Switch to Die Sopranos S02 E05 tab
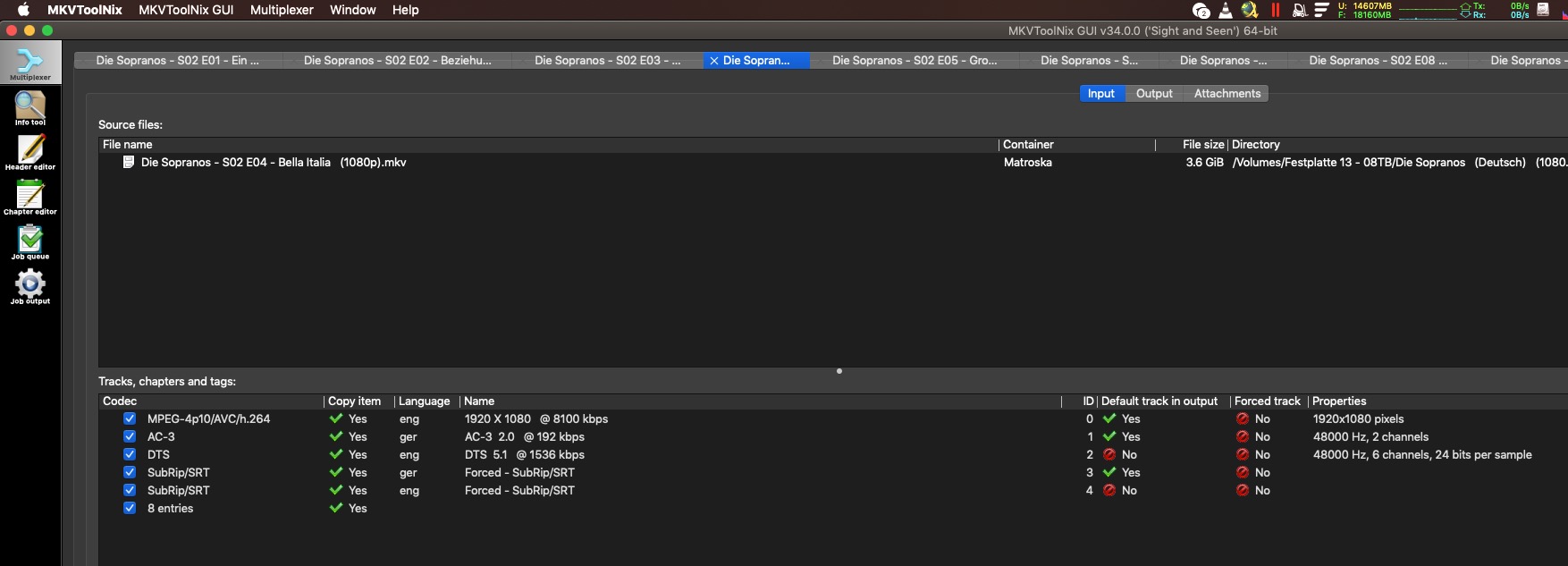 point(915,60)
